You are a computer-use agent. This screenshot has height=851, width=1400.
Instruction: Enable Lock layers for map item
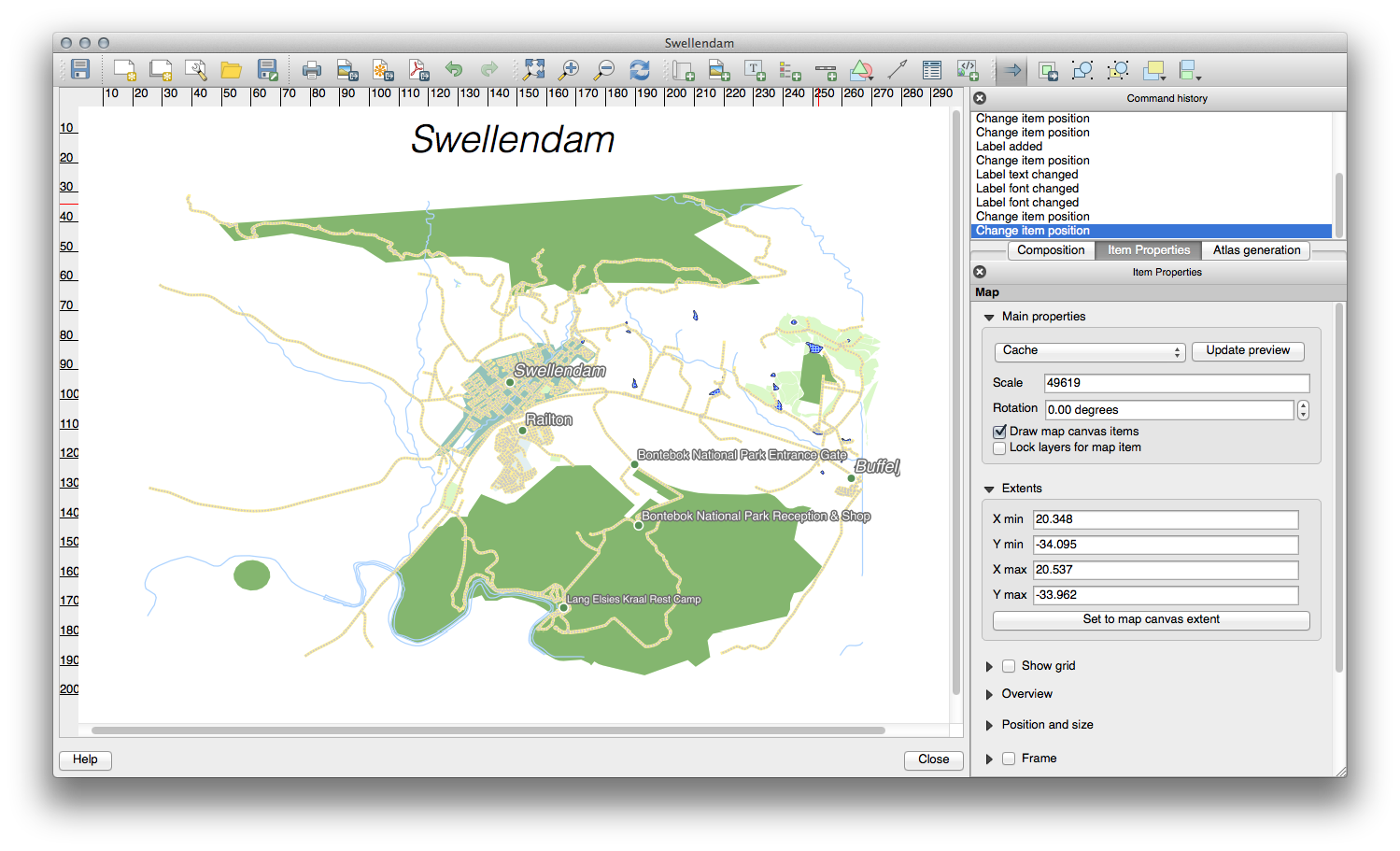1000,447
